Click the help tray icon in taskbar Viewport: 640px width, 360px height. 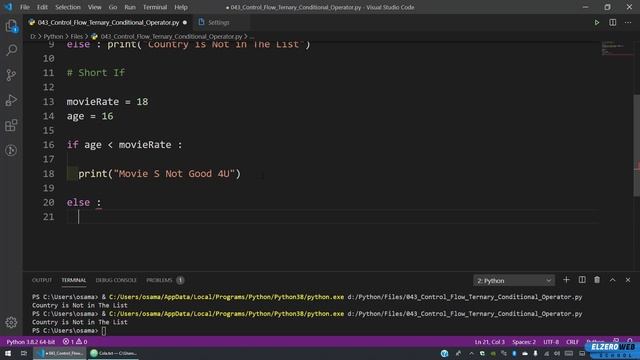pyautogui.click(x=444, y=353)
